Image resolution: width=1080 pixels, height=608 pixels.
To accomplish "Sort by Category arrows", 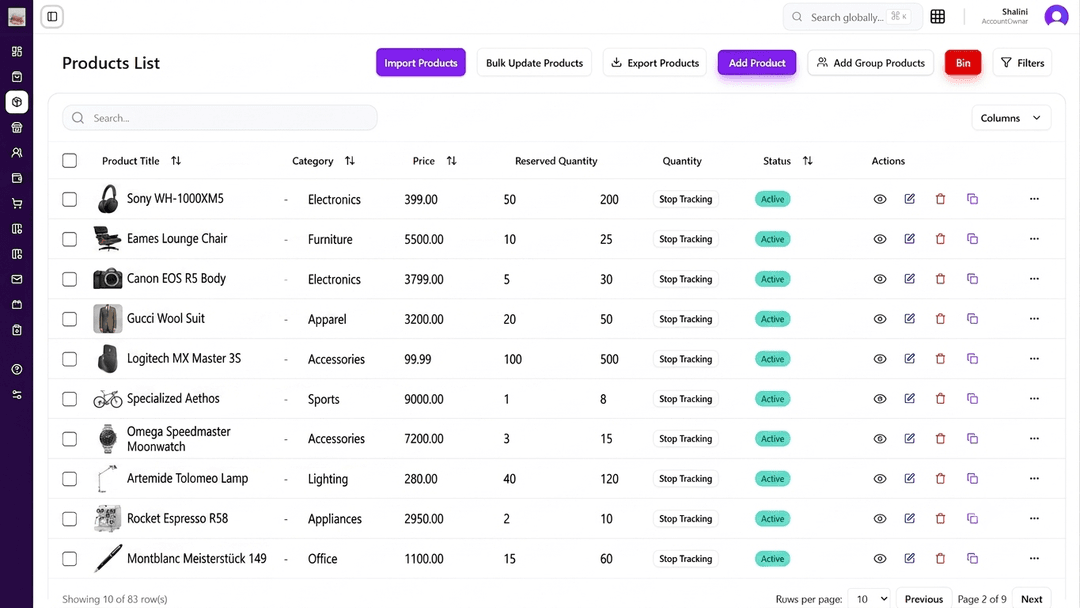I will pyautogui.click(x=350, y=160).
